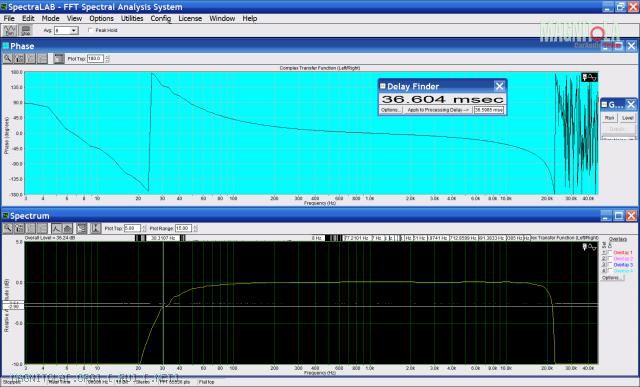Image resolution: width=640 pixels, height=387 pixels.
Task: Click the Spectrum Plot Range spinner arrows
Action: pos(195,228)
